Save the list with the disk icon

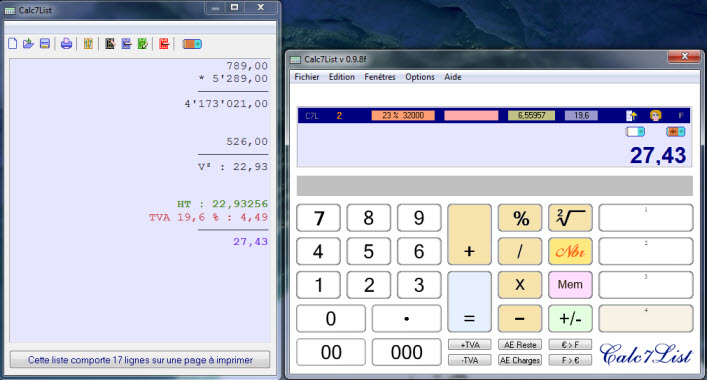point(45,44)
